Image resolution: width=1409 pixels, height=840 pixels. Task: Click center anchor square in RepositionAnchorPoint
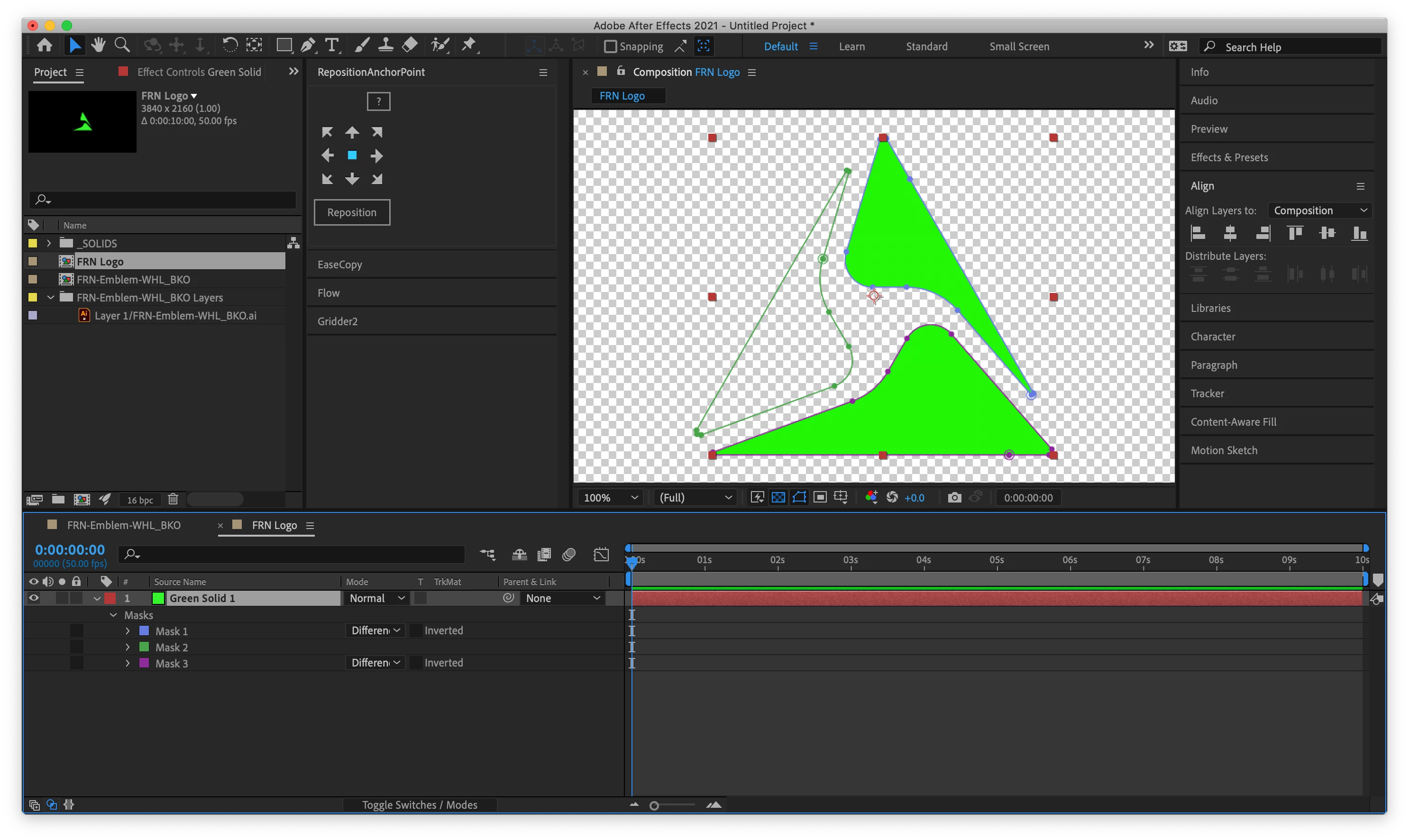coord(352,155)
